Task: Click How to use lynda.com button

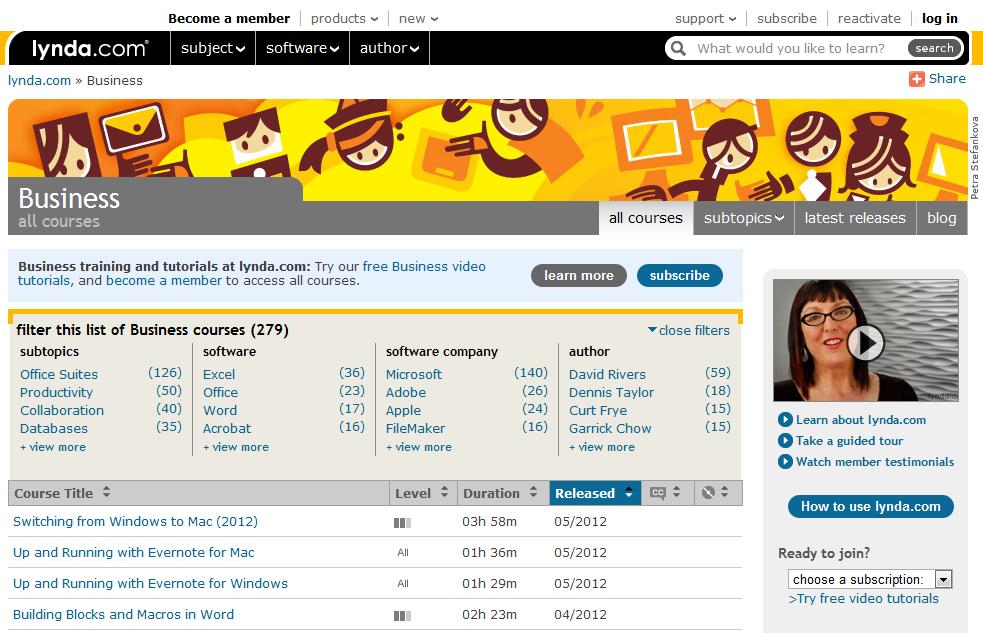Action: [871, 506]
